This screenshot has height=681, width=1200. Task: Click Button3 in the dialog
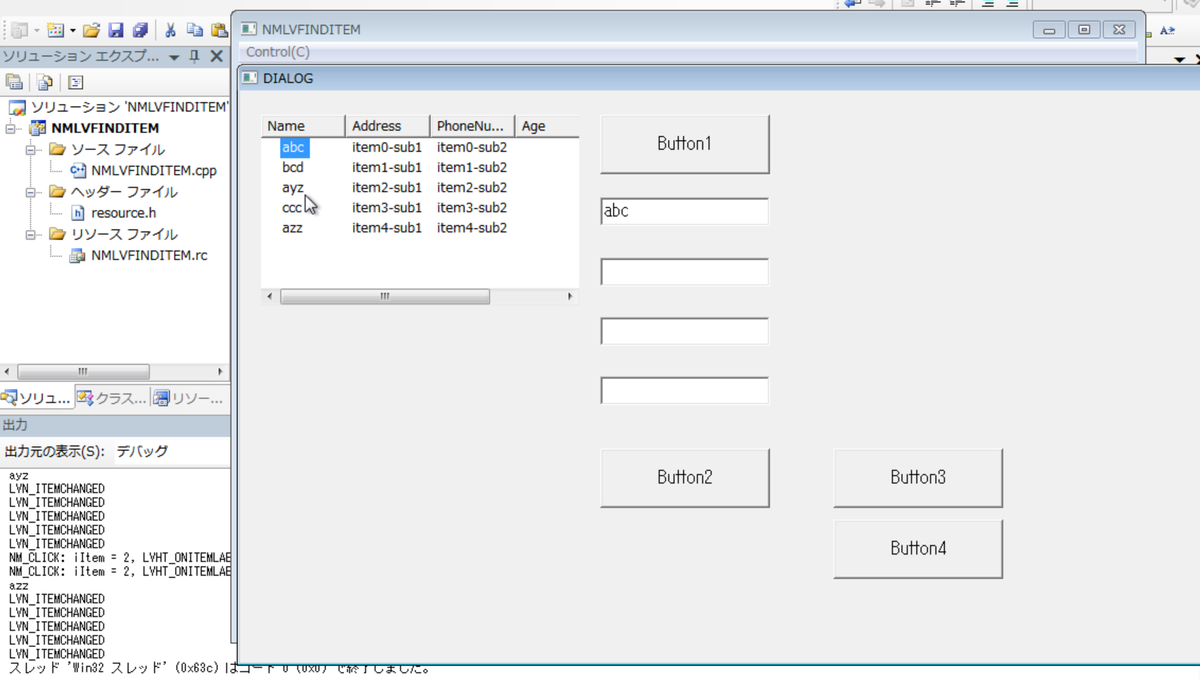(918, 478)
